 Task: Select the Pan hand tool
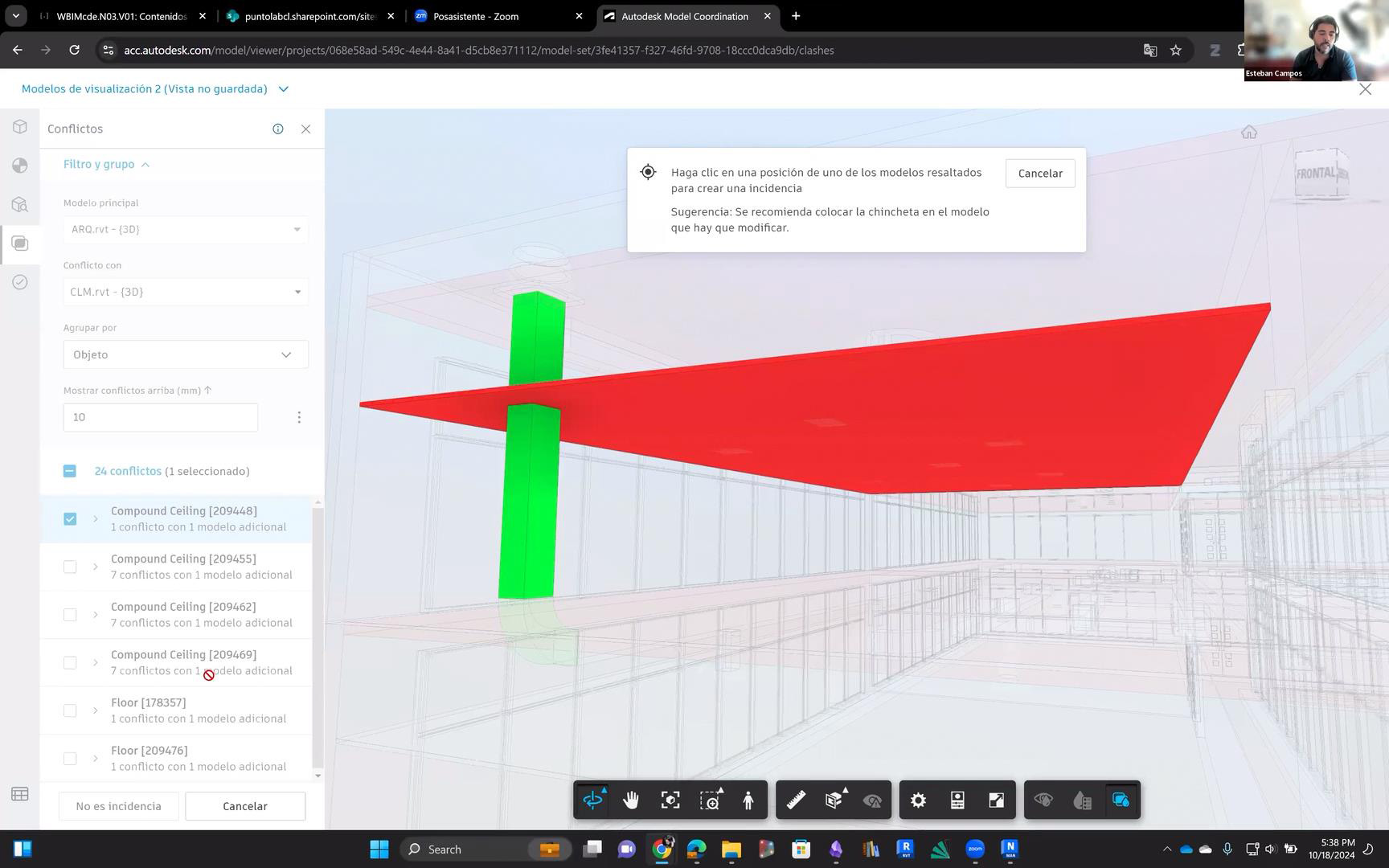tap(631, 800)
